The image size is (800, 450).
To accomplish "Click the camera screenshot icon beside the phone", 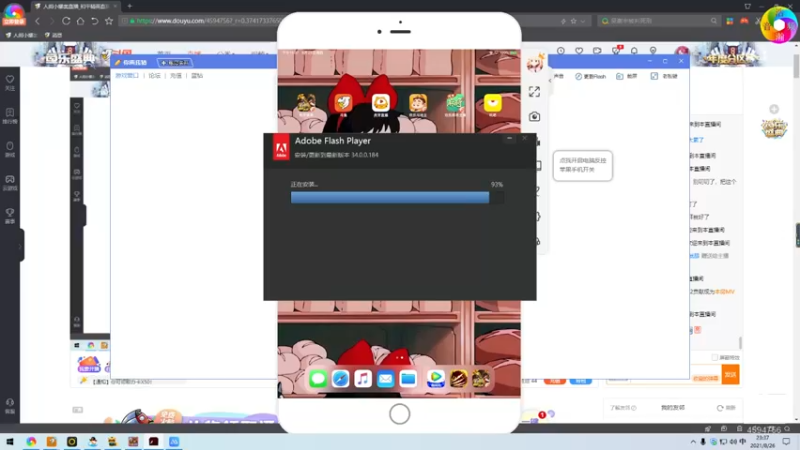I will [534, 116].
